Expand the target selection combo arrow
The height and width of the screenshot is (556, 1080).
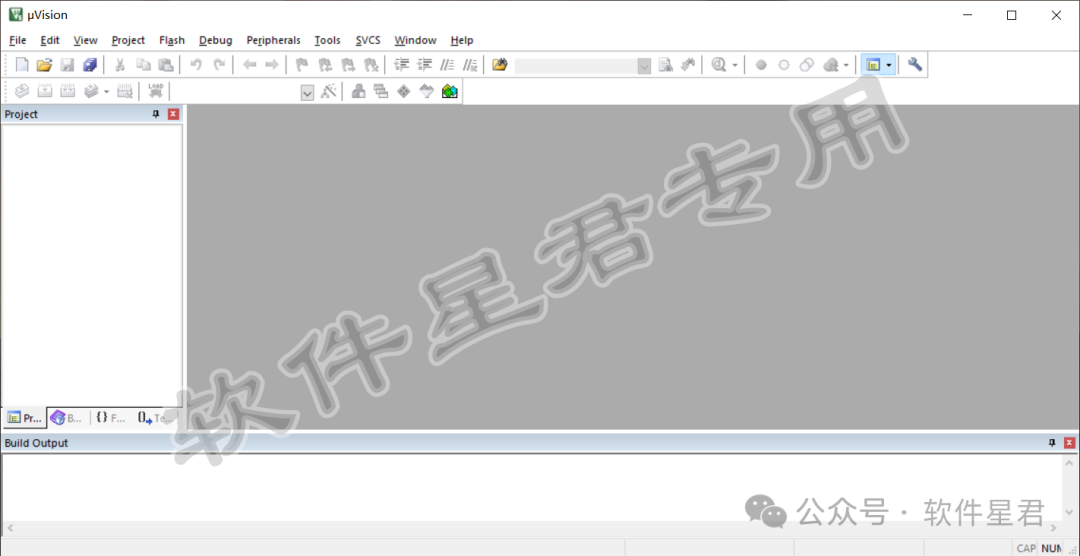coord(308,92)
